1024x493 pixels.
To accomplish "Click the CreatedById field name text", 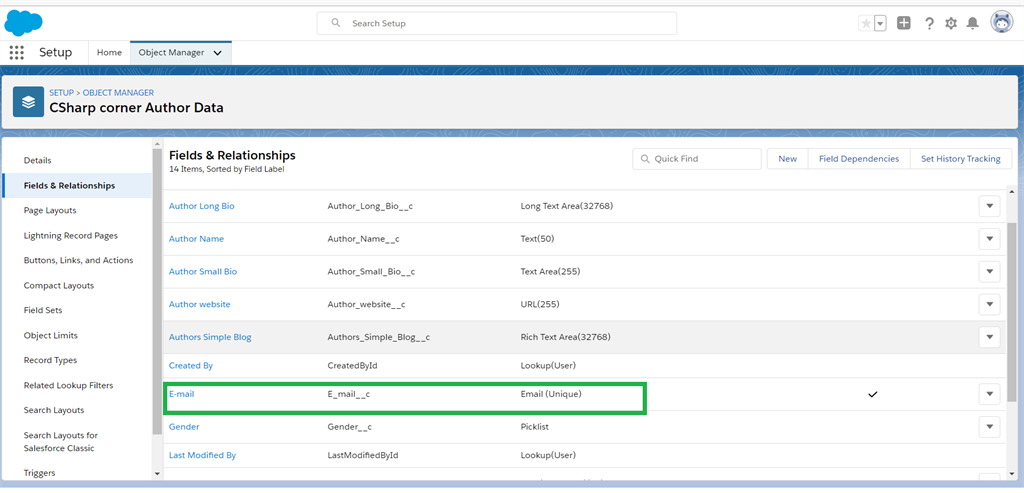I will click(353, 366).
